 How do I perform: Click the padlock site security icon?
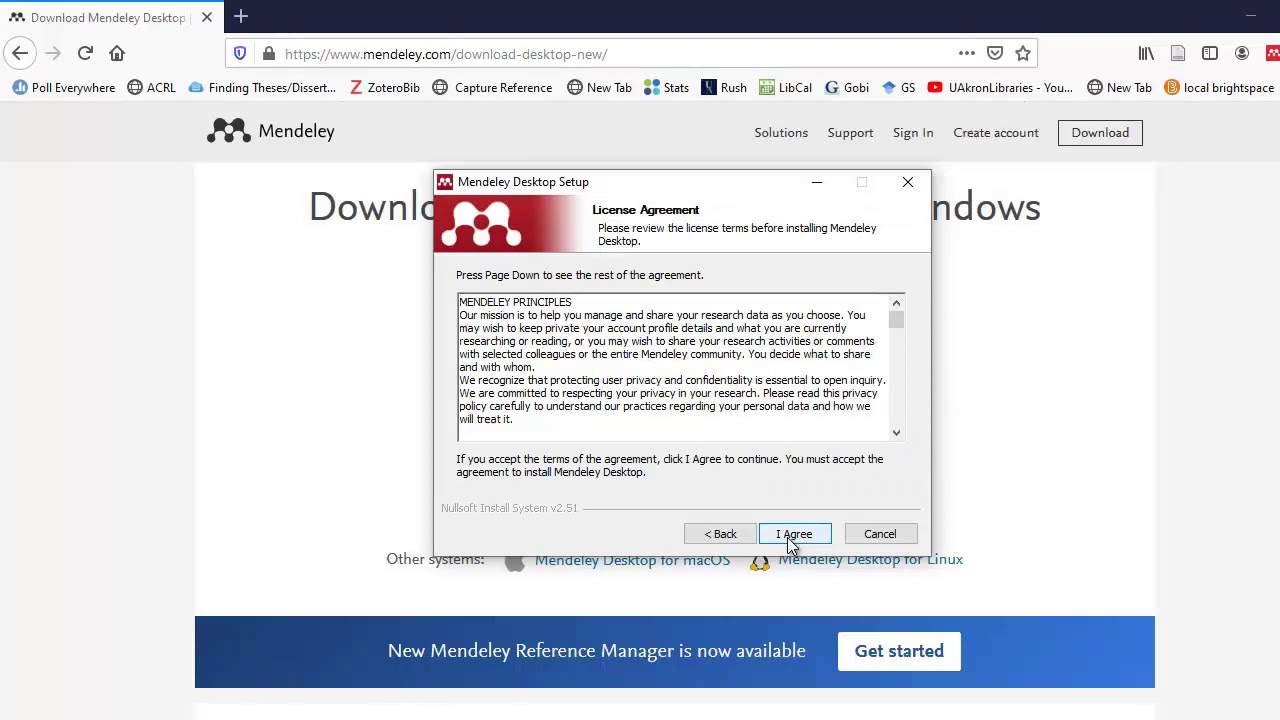pyautogui.click(x=268, y=54)
